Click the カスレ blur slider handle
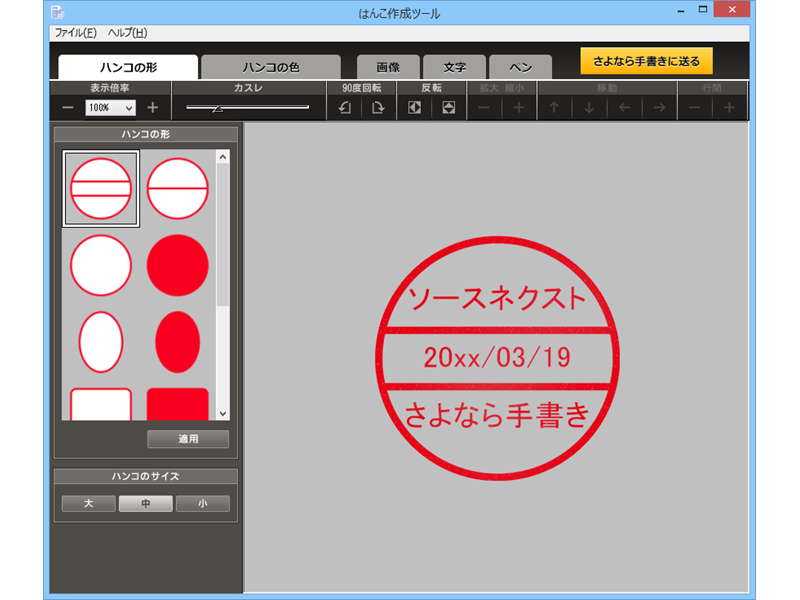 point(218,109)
